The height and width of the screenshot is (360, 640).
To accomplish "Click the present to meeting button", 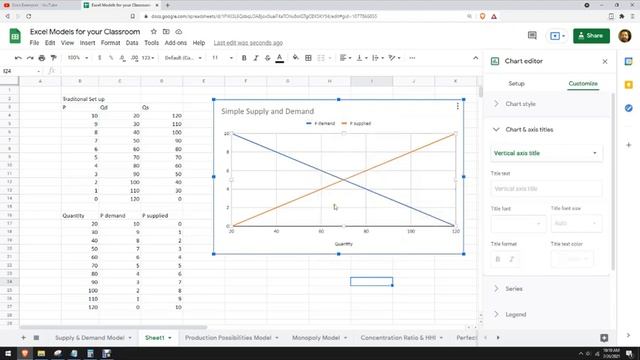I will click(557, 36).
